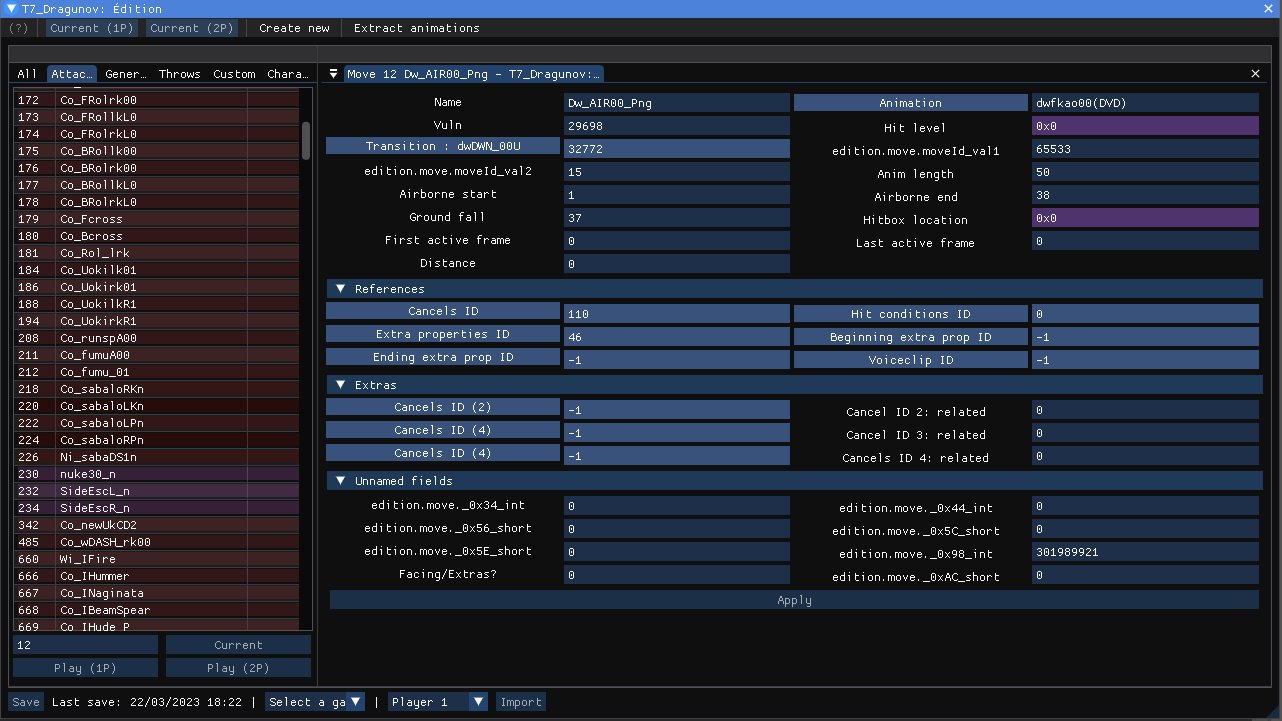Open the Extra properties ID button
Screen dimensions: 1282x721
click(443, 334)
